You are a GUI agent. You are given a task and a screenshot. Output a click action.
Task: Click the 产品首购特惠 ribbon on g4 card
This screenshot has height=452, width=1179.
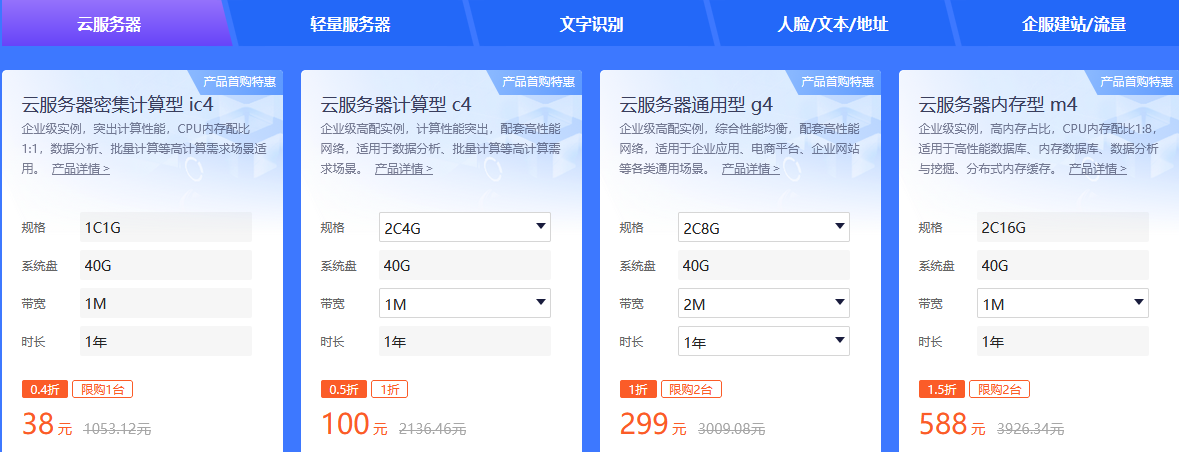click(x=836, y=81)
